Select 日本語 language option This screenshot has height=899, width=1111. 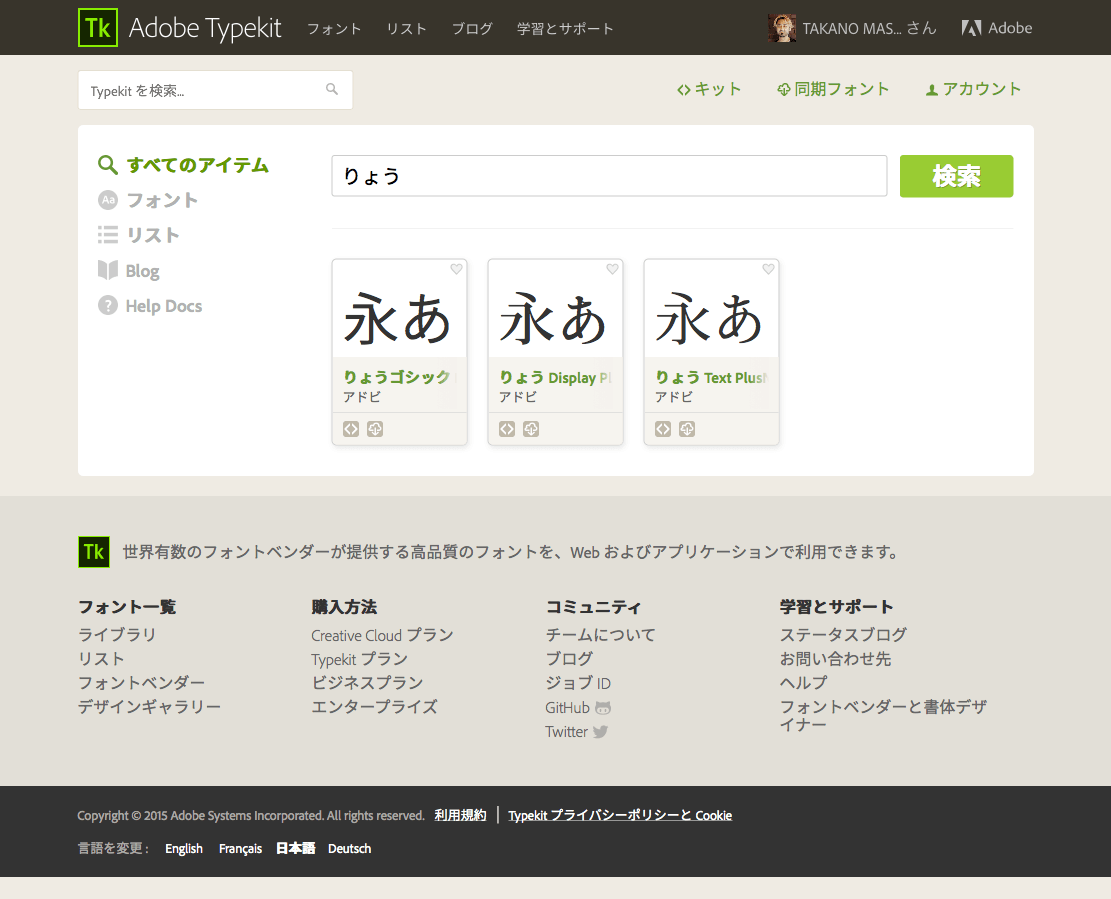coord(295,849)
